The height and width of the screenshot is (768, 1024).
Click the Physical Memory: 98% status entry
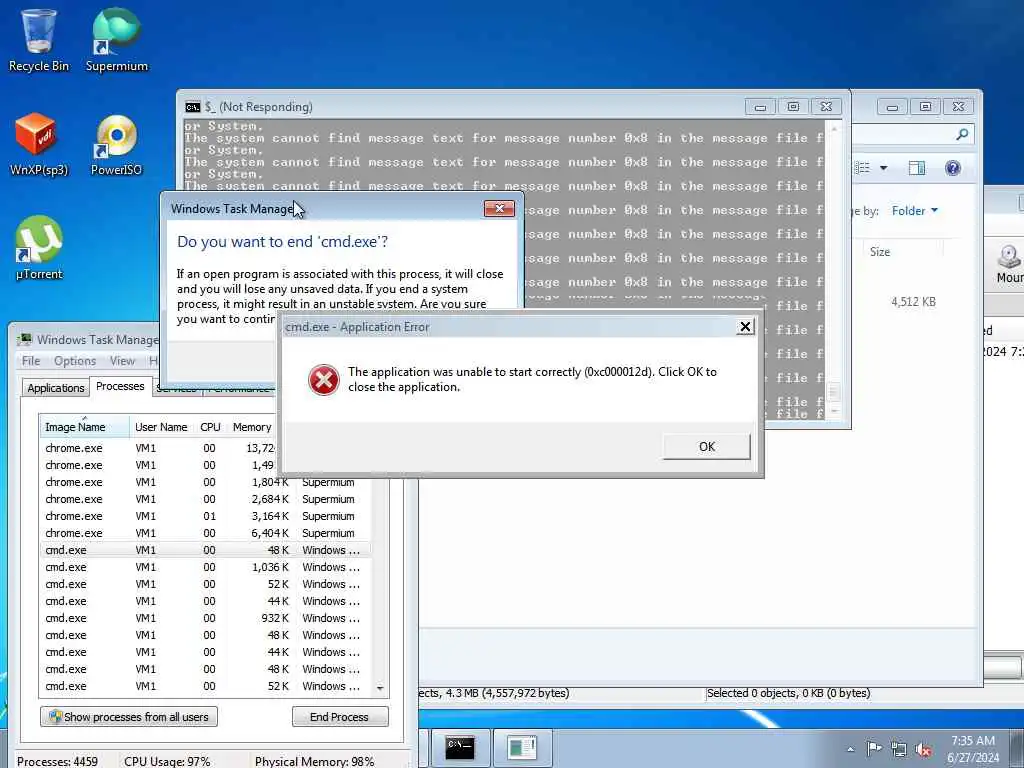click(315, 761)
